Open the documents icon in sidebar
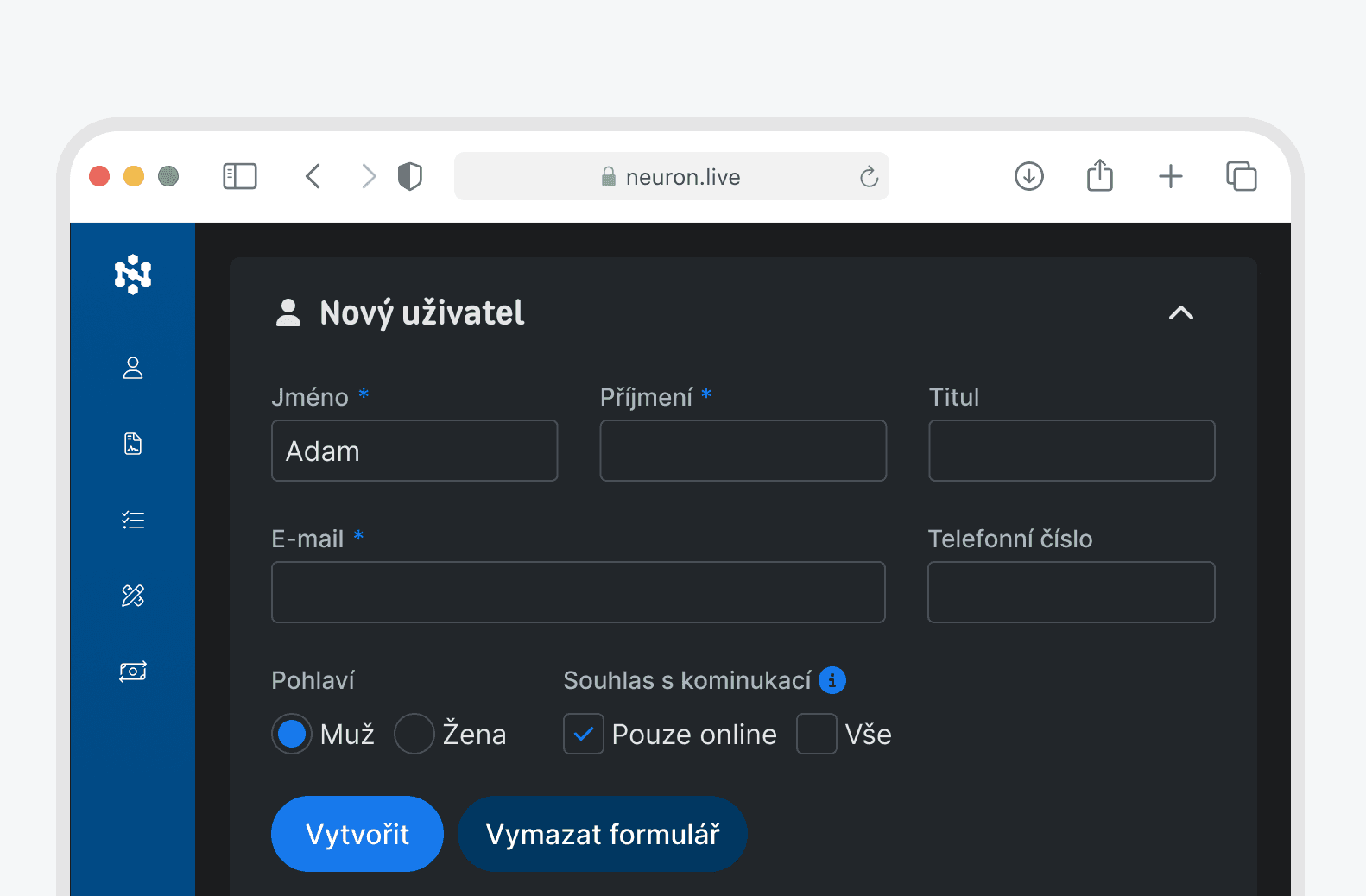This screenshot has width=1366, height=896. pos(133,444)
